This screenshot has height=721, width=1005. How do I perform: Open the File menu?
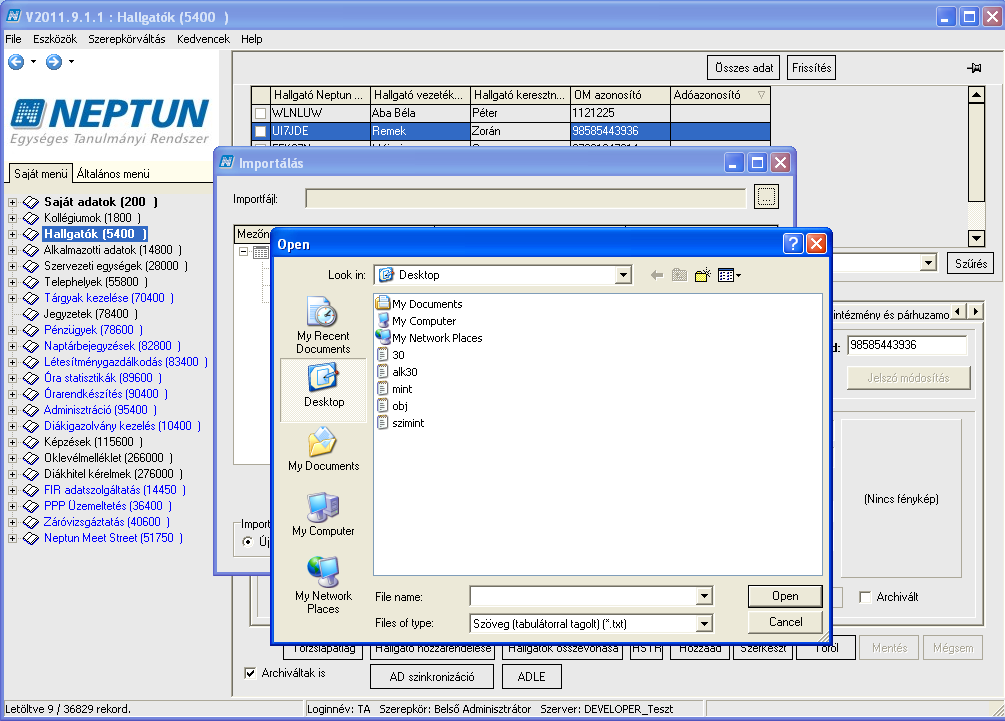point(13,39)
